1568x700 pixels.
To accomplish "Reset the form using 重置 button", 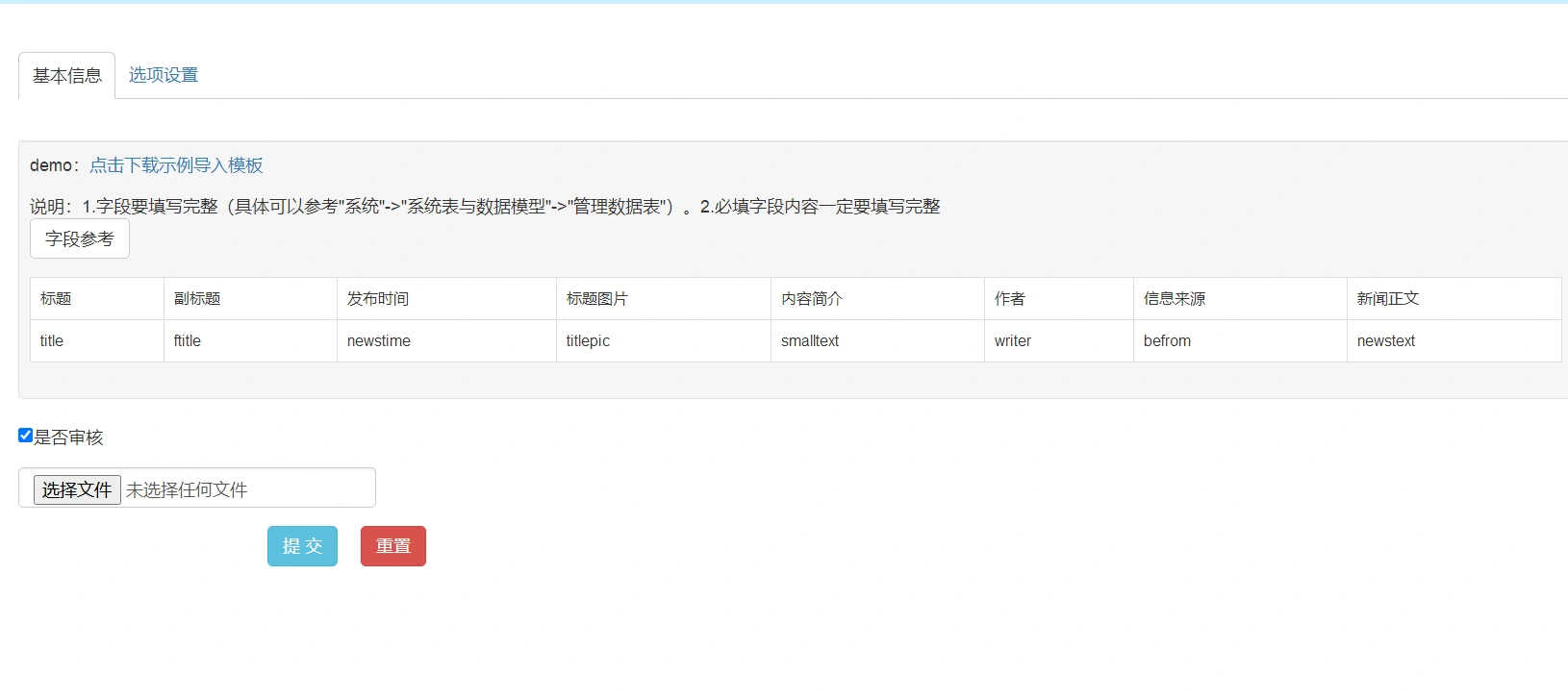I will pos(392,546).
